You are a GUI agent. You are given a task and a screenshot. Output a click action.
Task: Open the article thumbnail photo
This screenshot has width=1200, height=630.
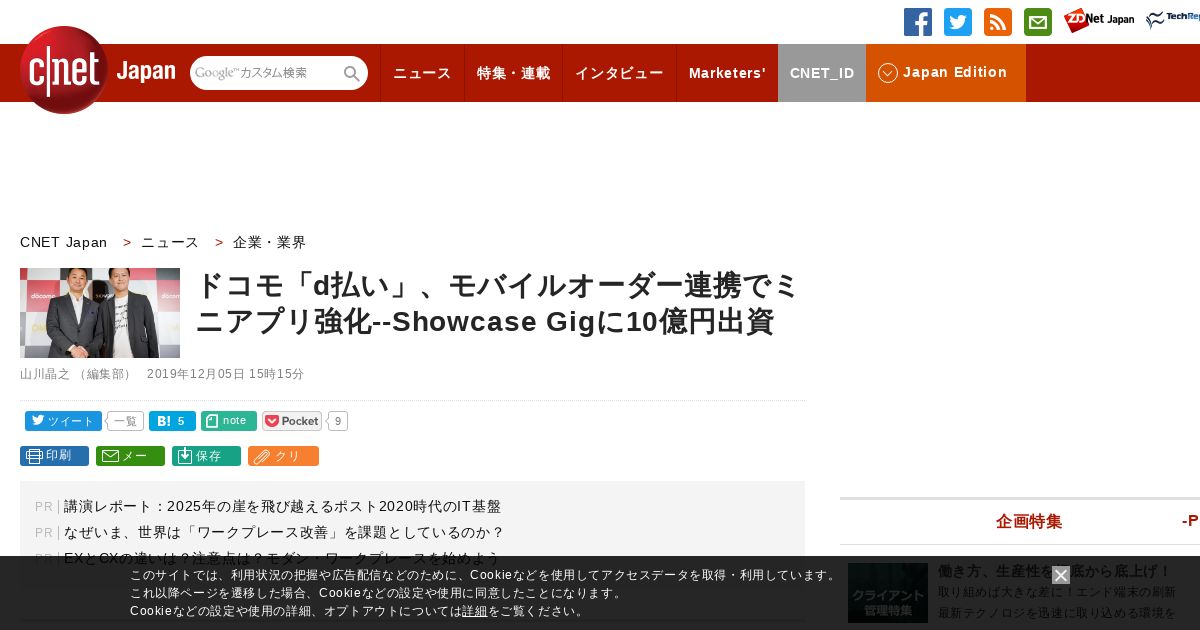coord(100,313)
